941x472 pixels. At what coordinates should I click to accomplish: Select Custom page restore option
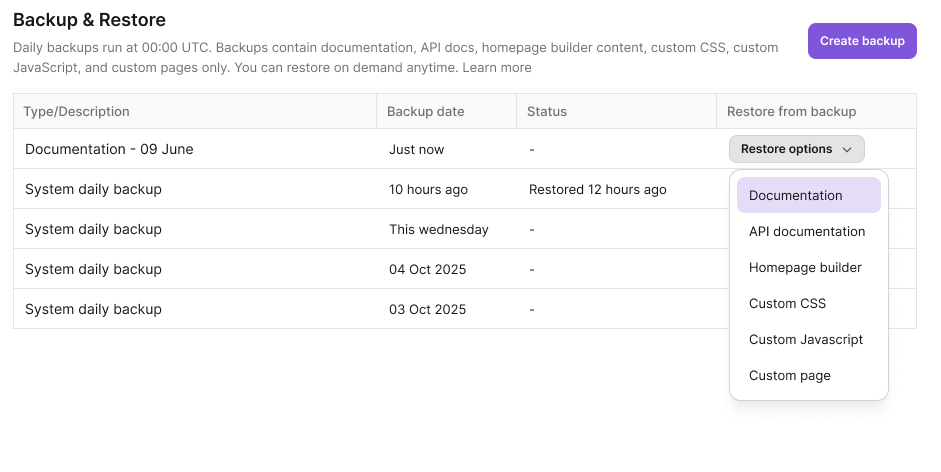(x=808, y=375)
